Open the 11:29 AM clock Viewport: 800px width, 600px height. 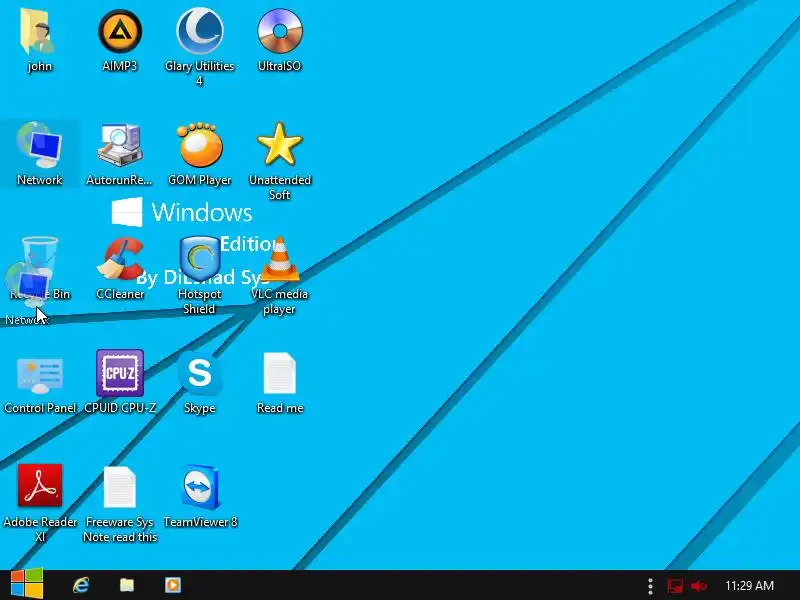[749, 586]
